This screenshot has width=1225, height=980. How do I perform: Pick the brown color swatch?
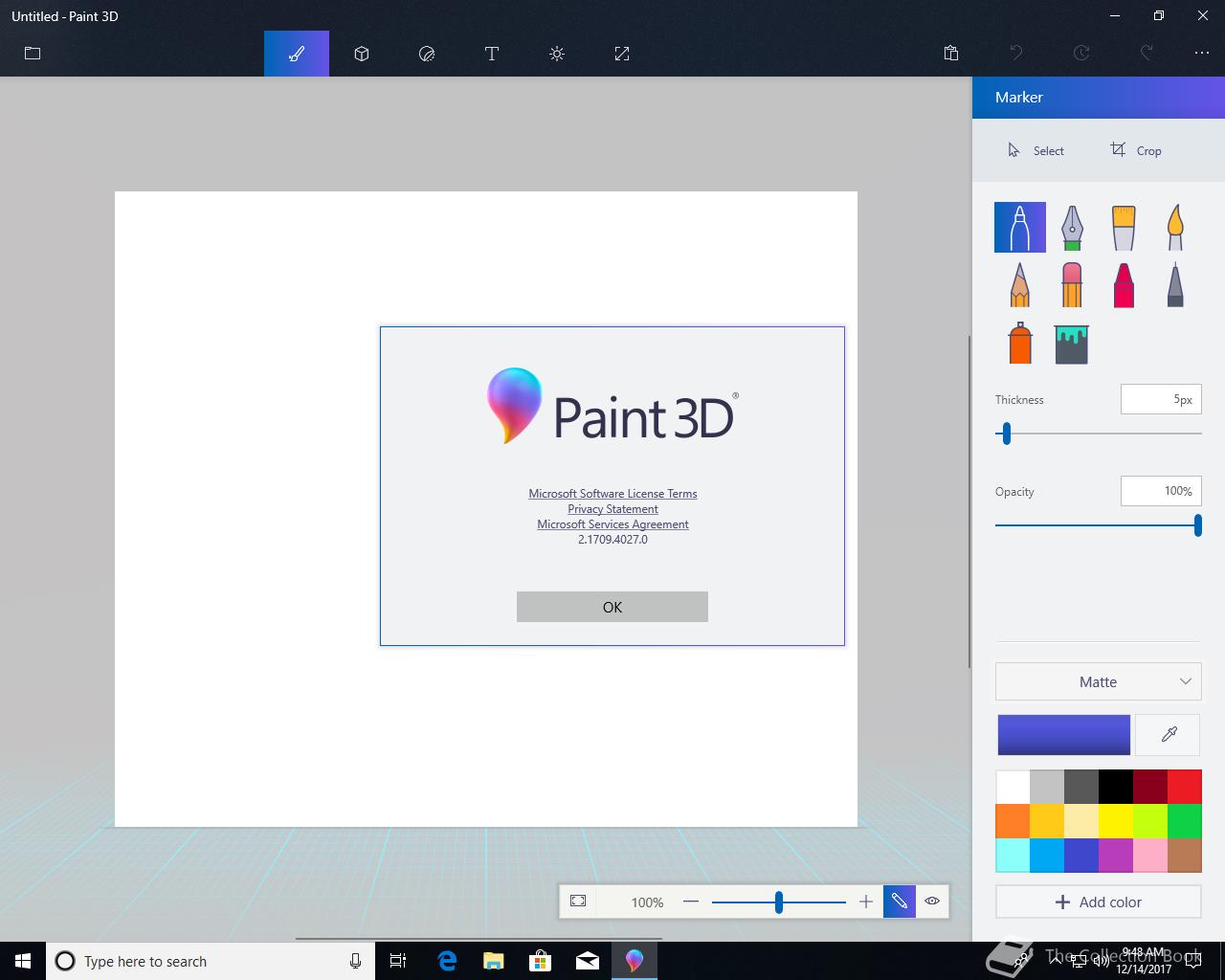coord(1185,856)
